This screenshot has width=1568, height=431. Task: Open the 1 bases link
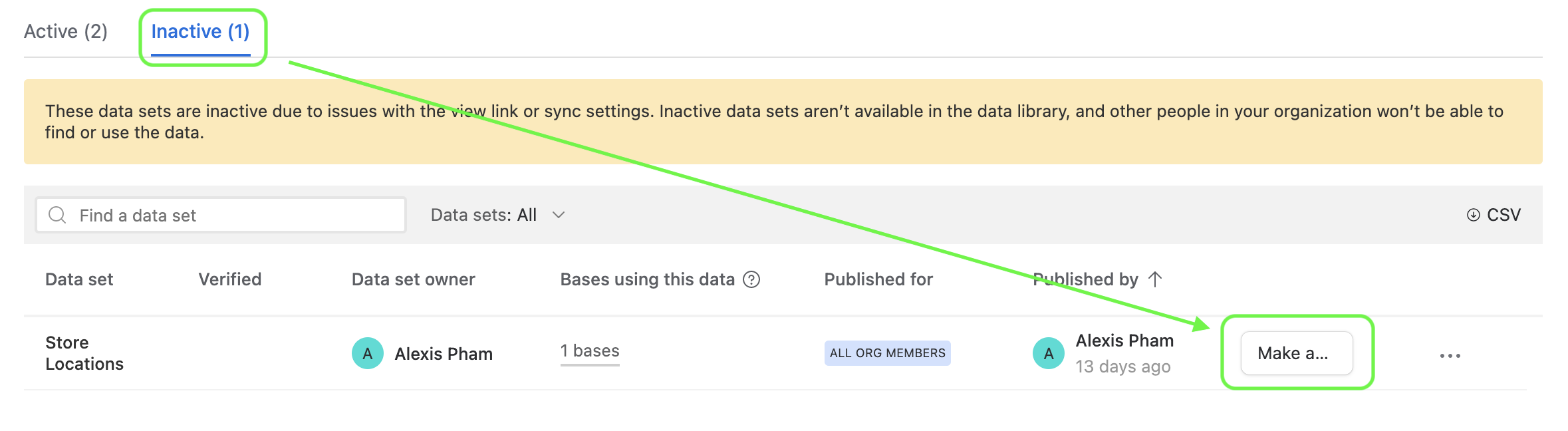(x=590, y=351)
